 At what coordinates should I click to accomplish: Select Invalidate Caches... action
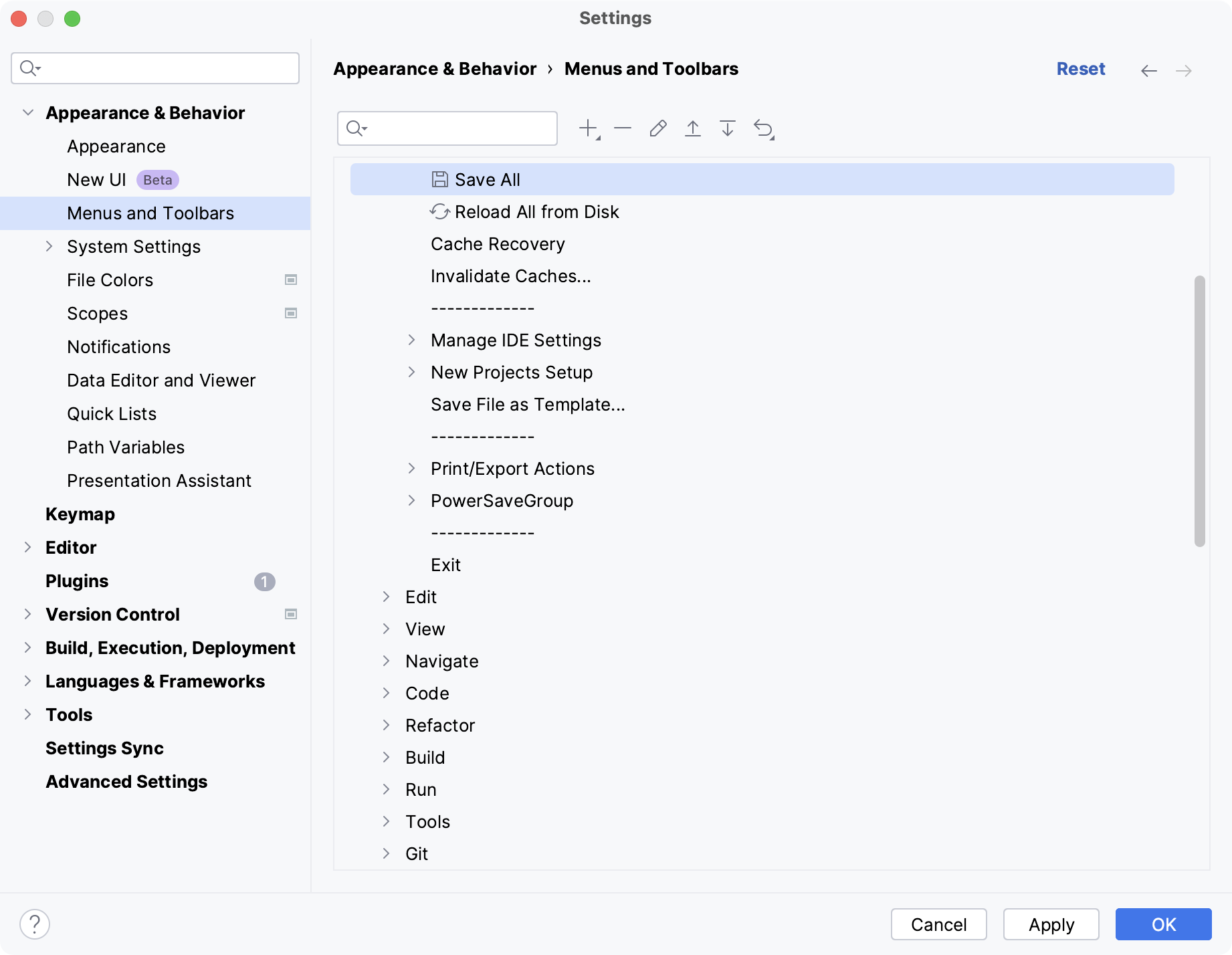click(511, 276)
